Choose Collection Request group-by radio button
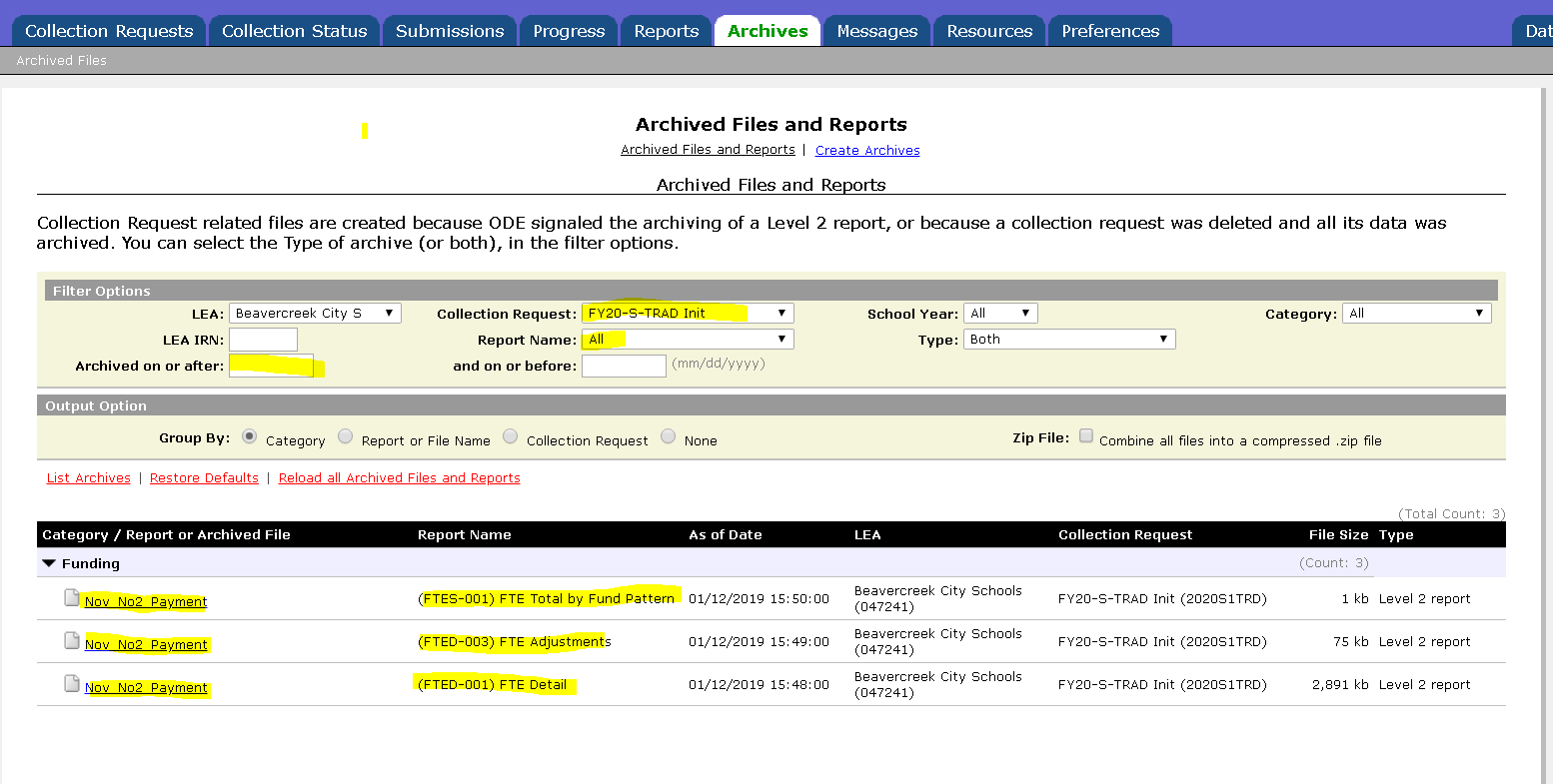 click(x=511, y=437)
